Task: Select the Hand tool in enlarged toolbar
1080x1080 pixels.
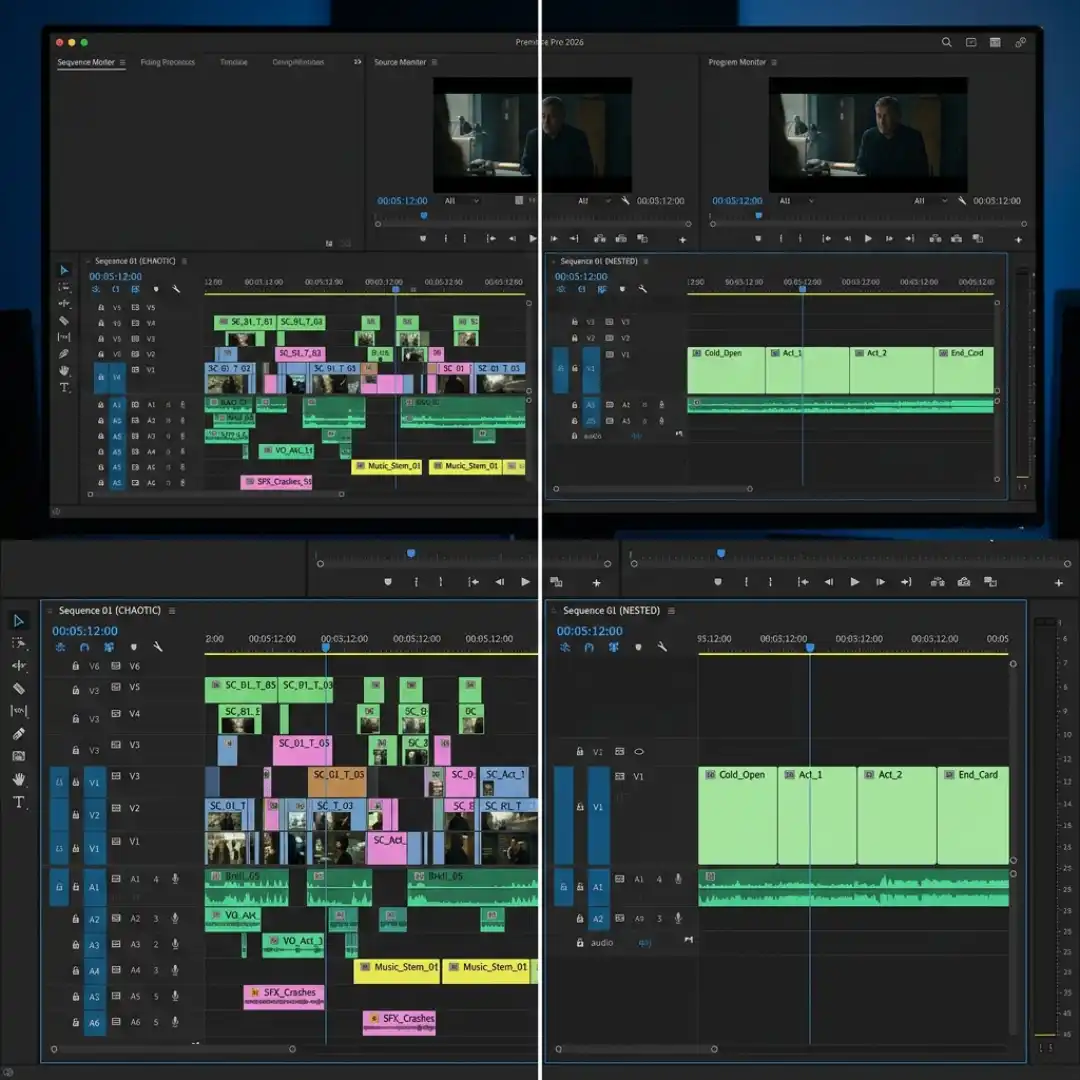Action: (19, 779)
